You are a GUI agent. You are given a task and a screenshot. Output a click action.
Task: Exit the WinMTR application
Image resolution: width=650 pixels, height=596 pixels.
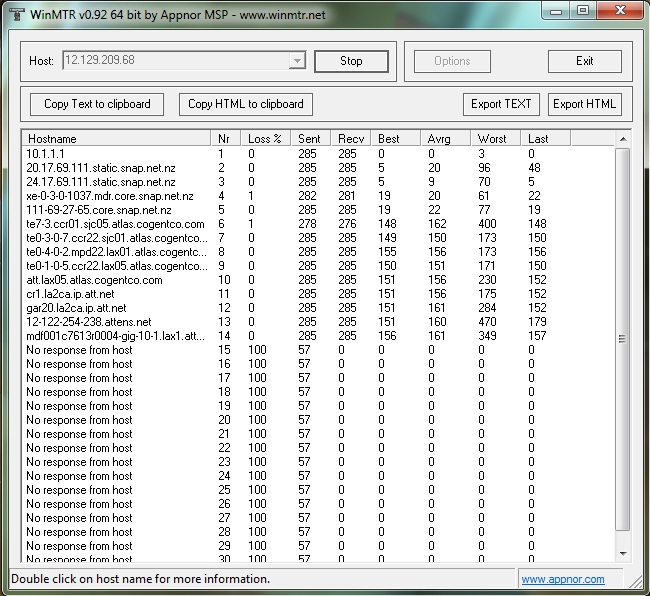(585, 61)
